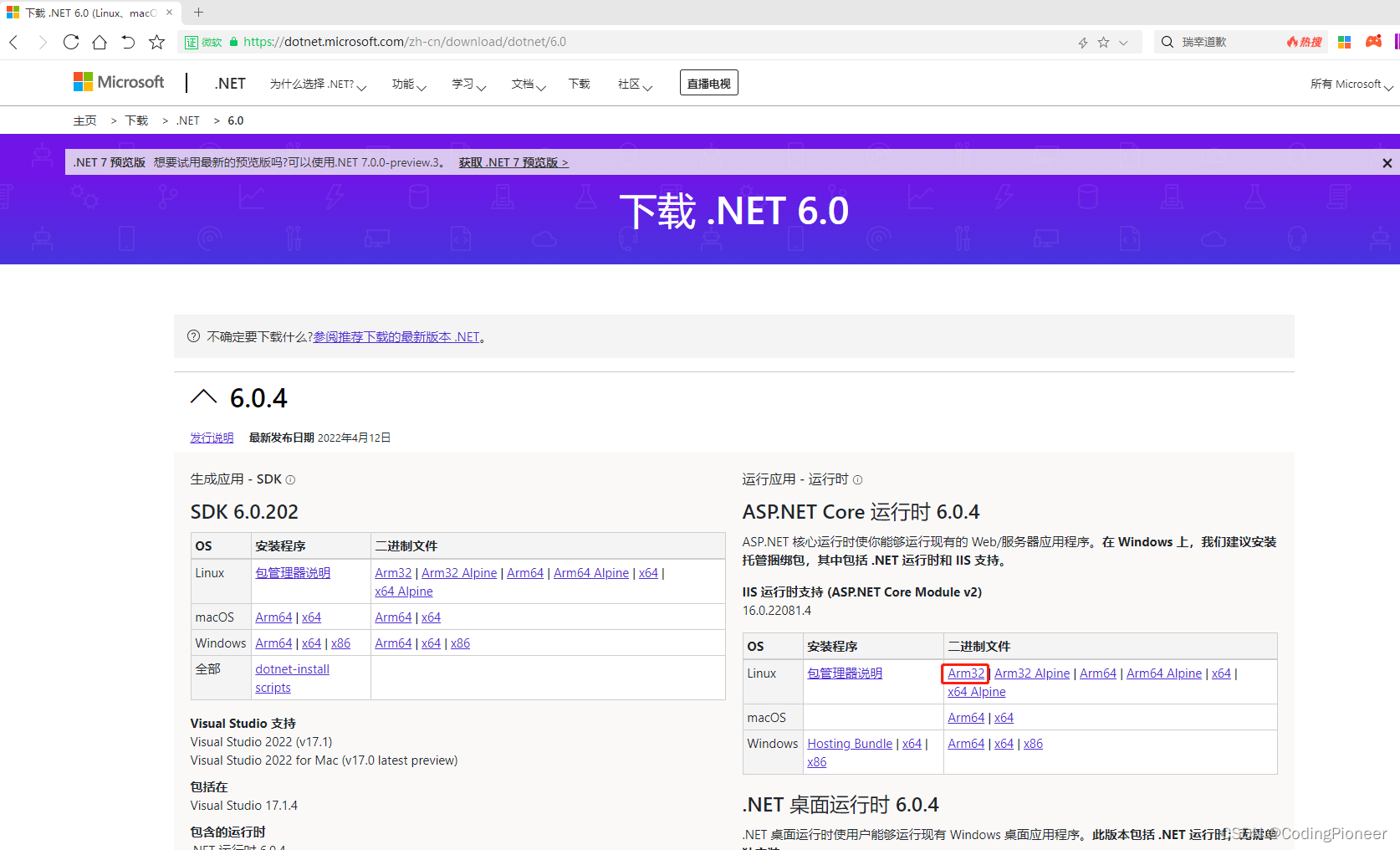Download SDK Linux x64 Alpine binary
Viewport: 1400px width, 850px height.
pos(404,591)
